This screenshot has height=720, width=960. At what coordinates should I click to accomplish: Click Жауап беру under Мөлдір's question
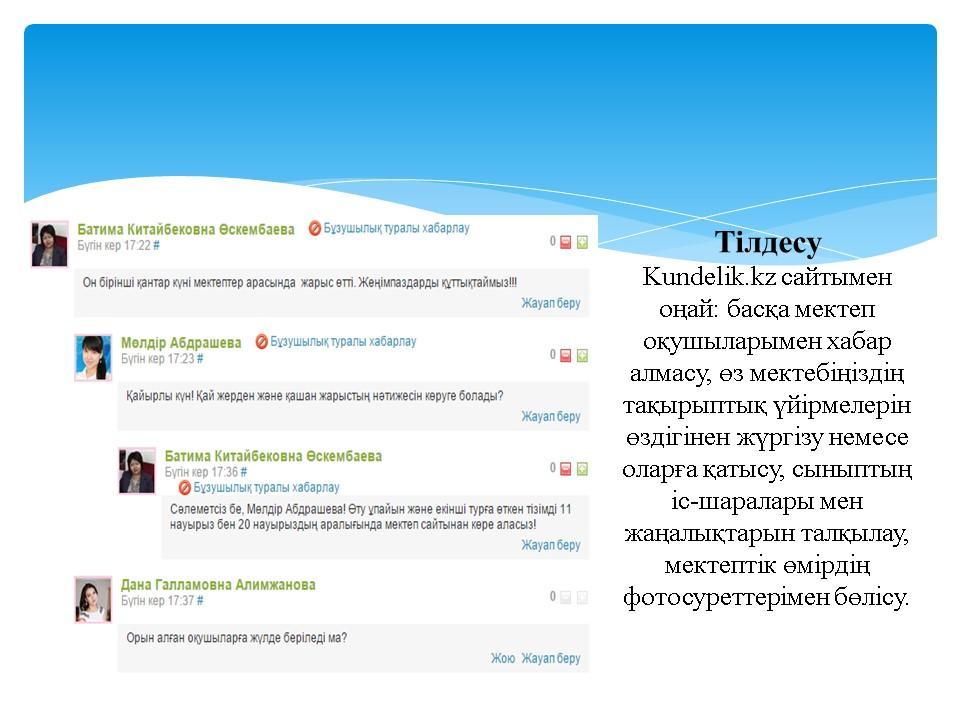coord(550,416)
